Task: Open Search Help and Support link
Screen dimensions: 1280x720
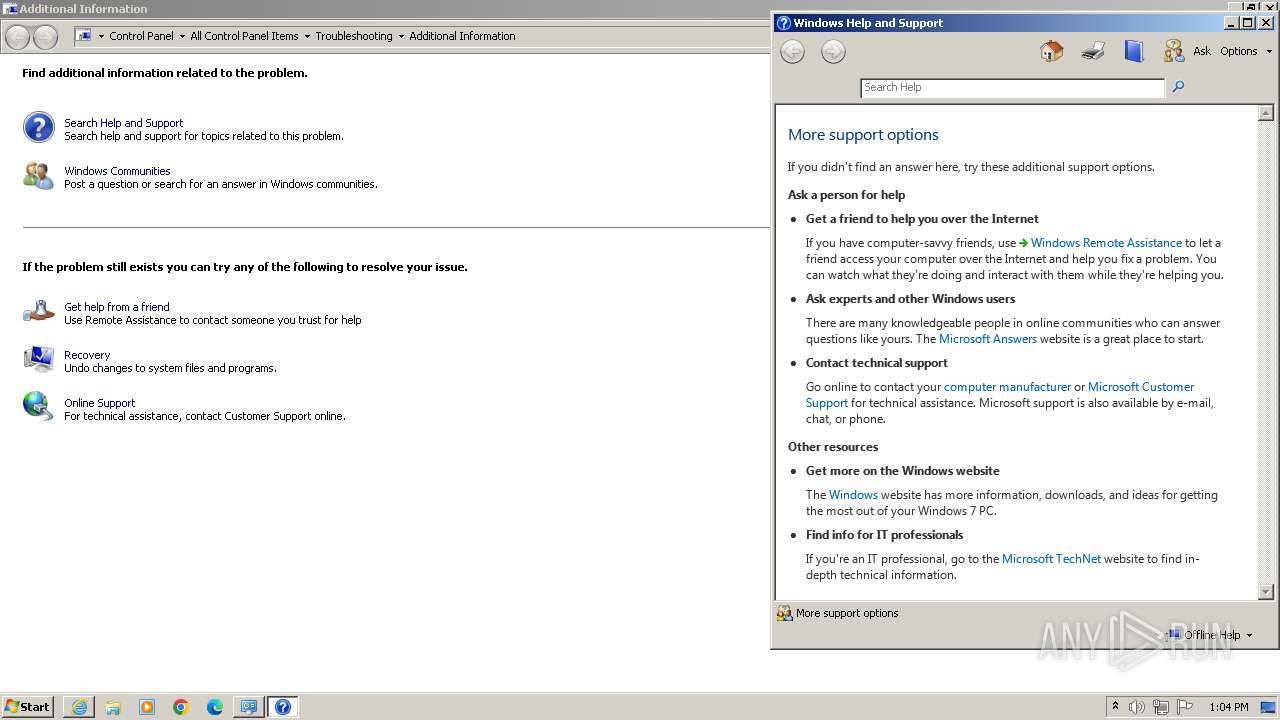Action: 124,123
